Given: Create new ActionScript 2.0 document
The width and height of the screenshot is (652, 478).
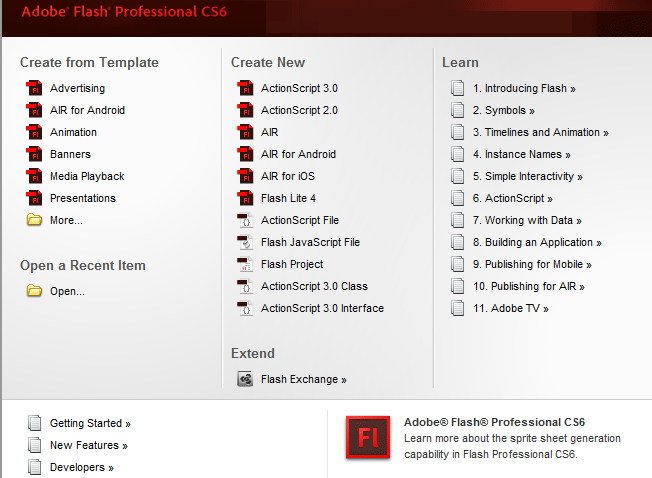Looking at the screenshot, I should coord(299,110).
